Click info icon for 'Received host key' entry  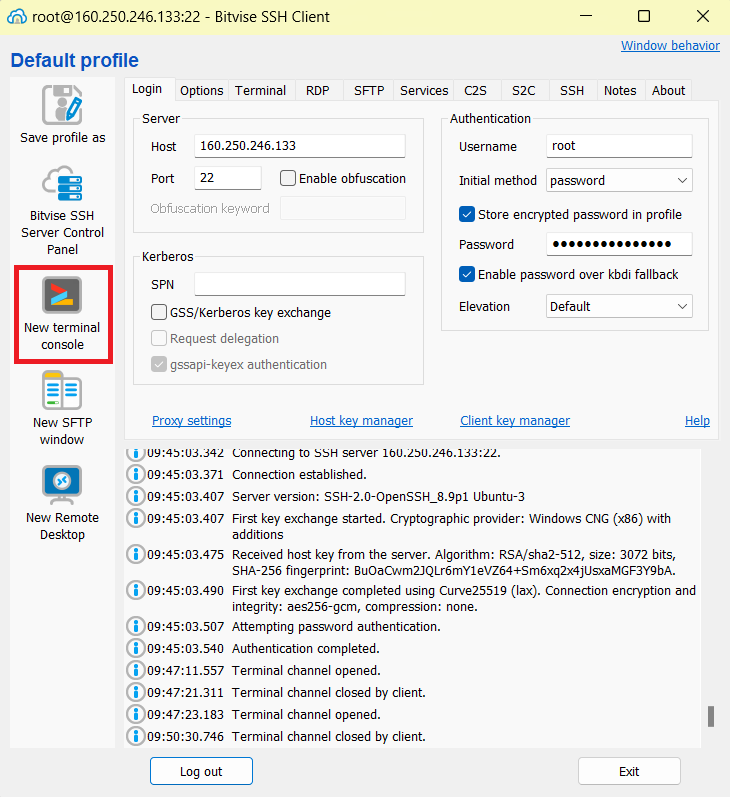tap(135, 554)
